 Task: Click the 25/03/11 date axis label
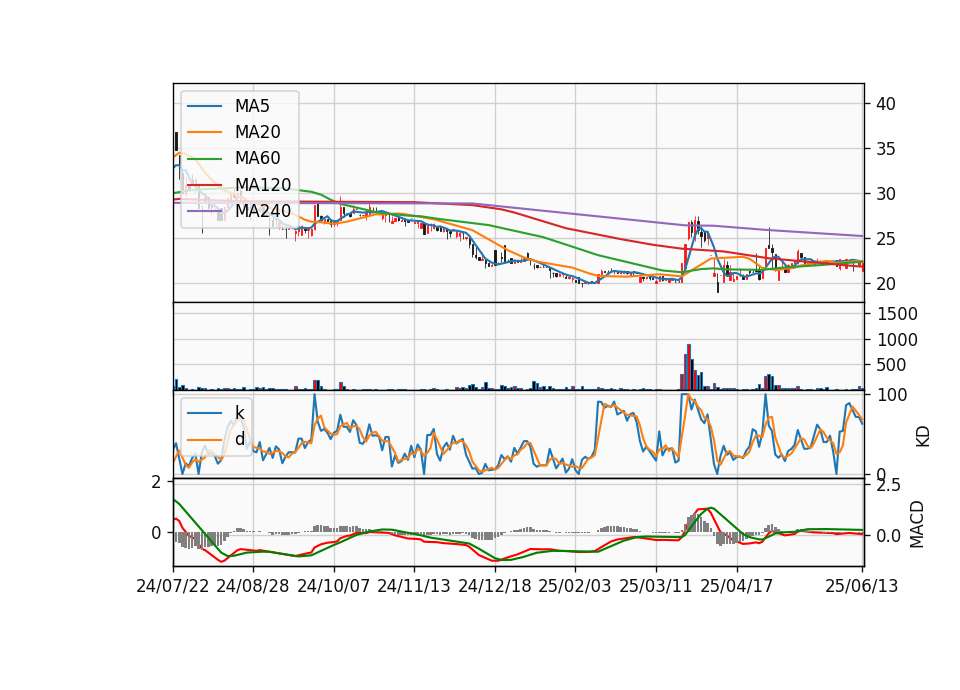tap(656, 586)
